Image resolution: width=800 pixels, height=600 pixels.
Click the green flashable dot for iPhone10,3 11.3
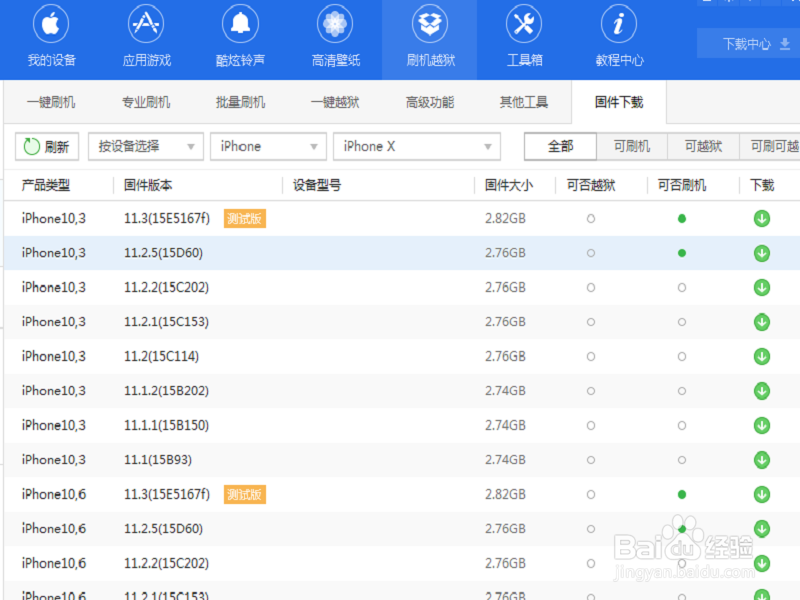tap(682, 219)
